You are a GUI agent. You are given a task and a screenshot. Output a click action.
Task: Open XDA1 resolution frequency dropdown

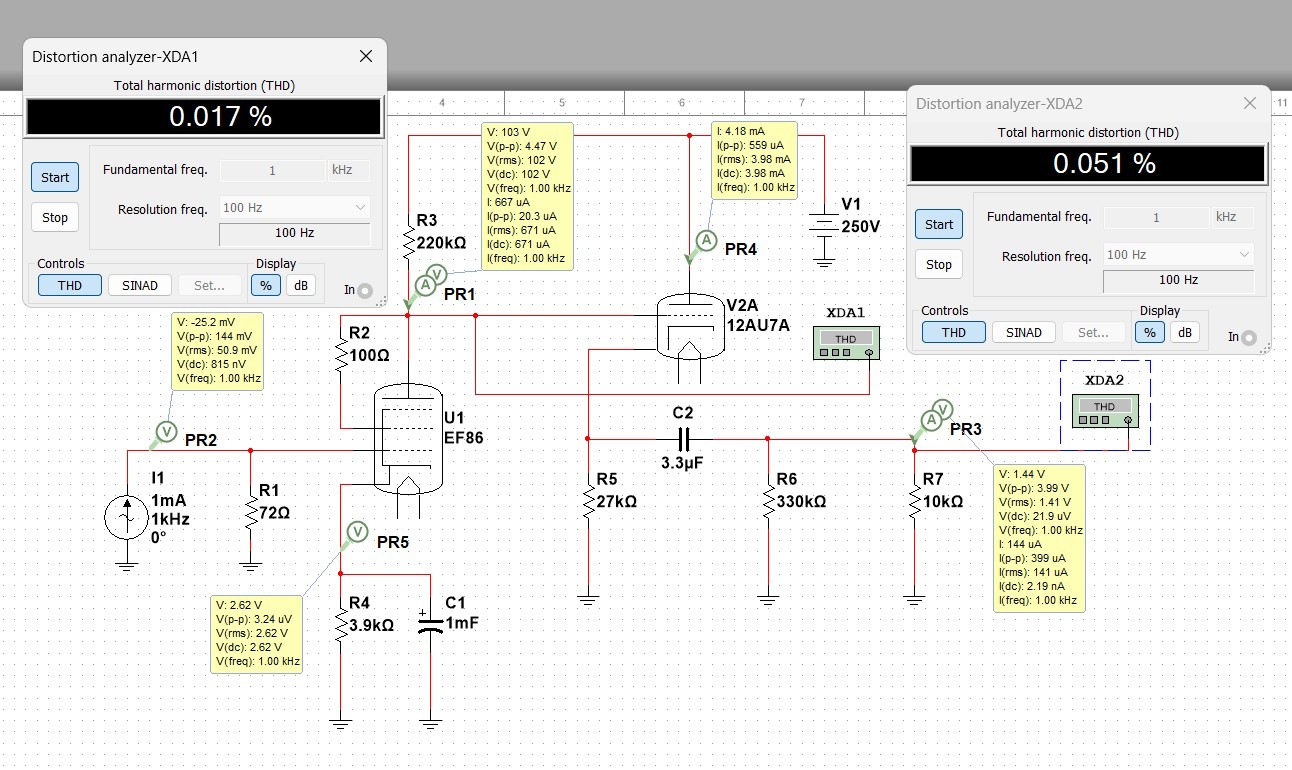(x=294, y=208)
